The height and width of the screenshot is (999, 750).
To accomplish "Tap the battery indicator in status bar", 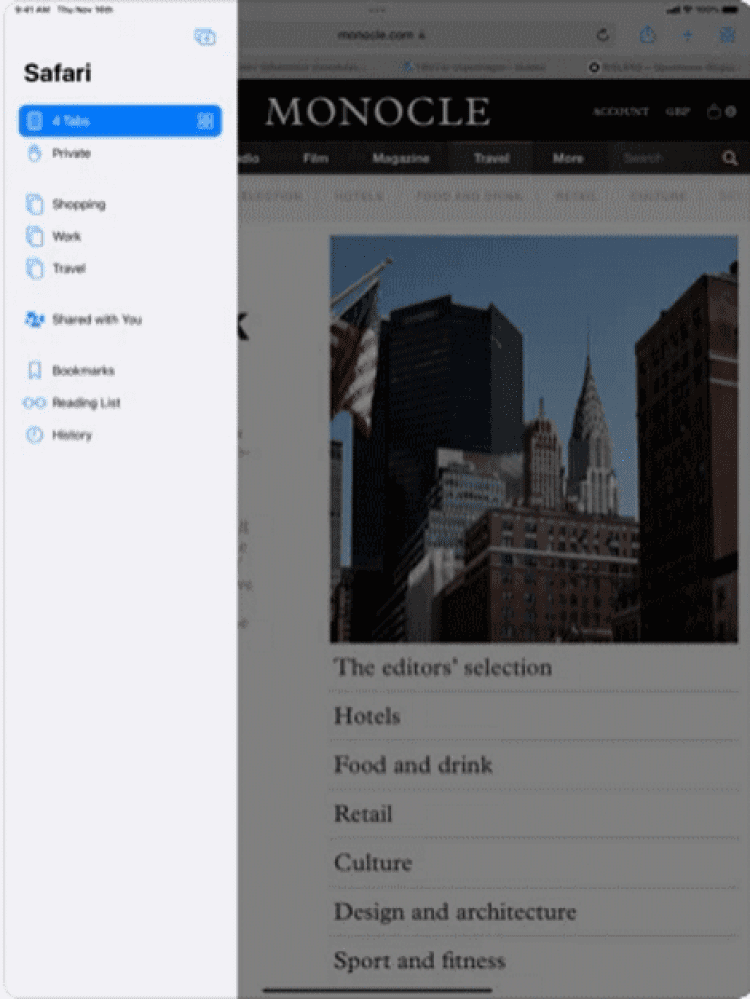I will click(730, 10).
